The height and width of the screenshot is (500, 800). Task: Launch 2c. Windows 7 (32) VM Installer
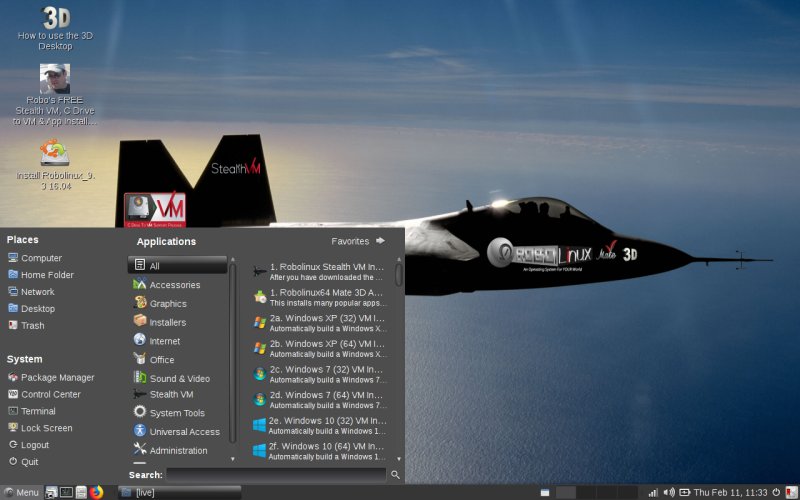pyautogui.click(x=320, y=374)
